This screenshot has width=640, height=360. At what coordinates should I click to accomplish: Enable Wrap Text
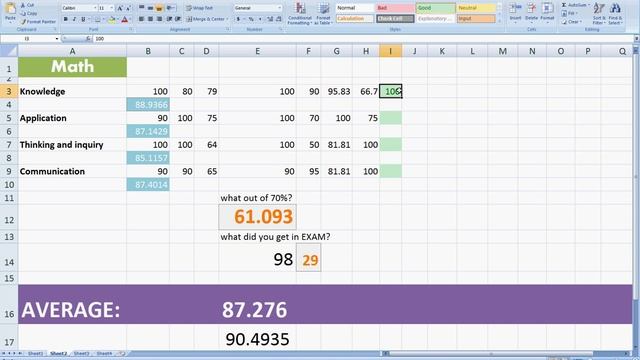pyautogui.click(x=199, y=8)
